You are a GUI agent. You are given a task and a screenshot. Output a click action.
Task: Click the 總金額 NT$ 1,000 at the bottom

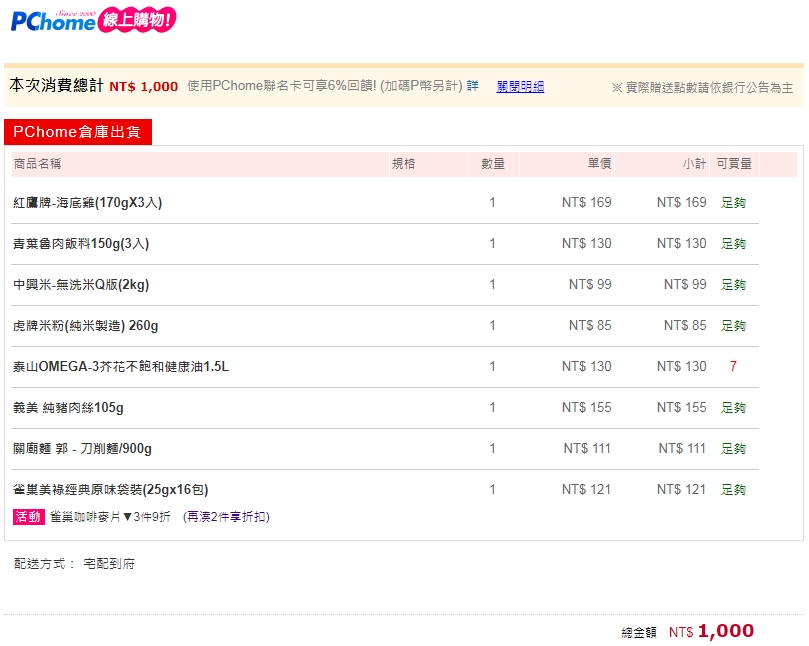point(711,631)
